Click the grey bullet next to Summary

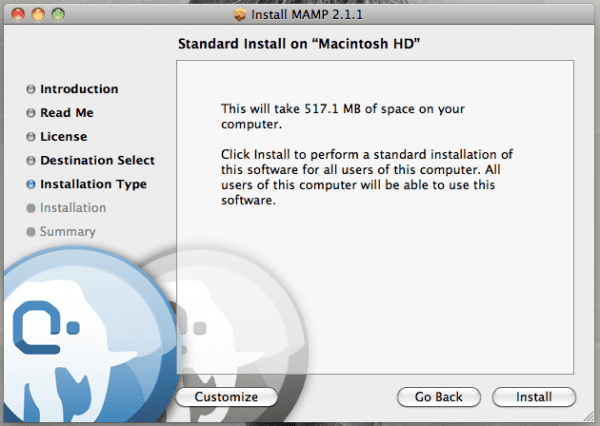tap(31, 232)
